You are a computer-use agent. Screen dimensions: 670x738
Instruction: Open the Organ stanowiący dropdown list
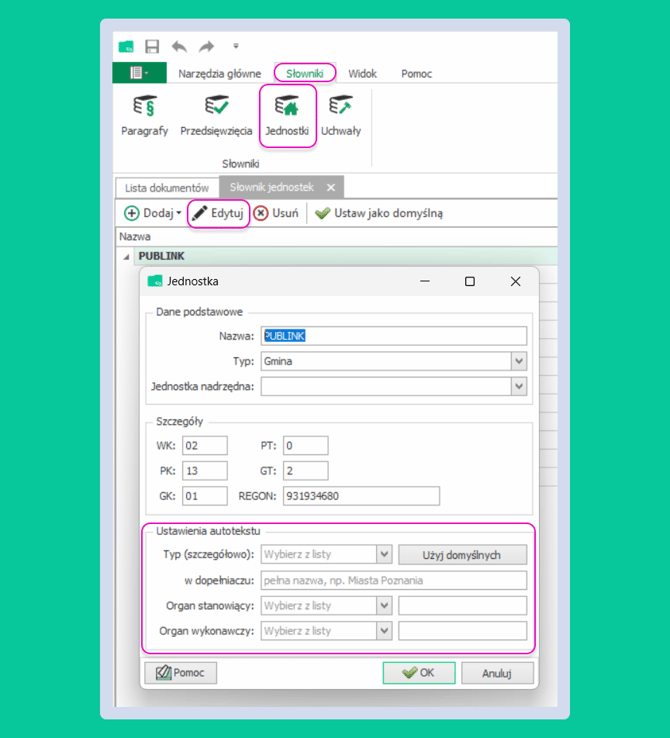pyautogui.click(x=384, y=606)
